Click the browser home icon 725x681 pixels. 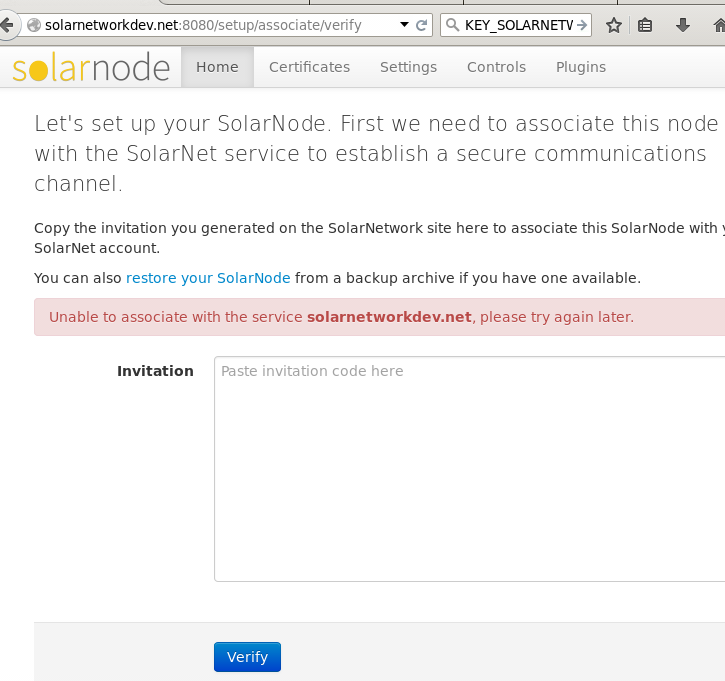pos(719,25)
